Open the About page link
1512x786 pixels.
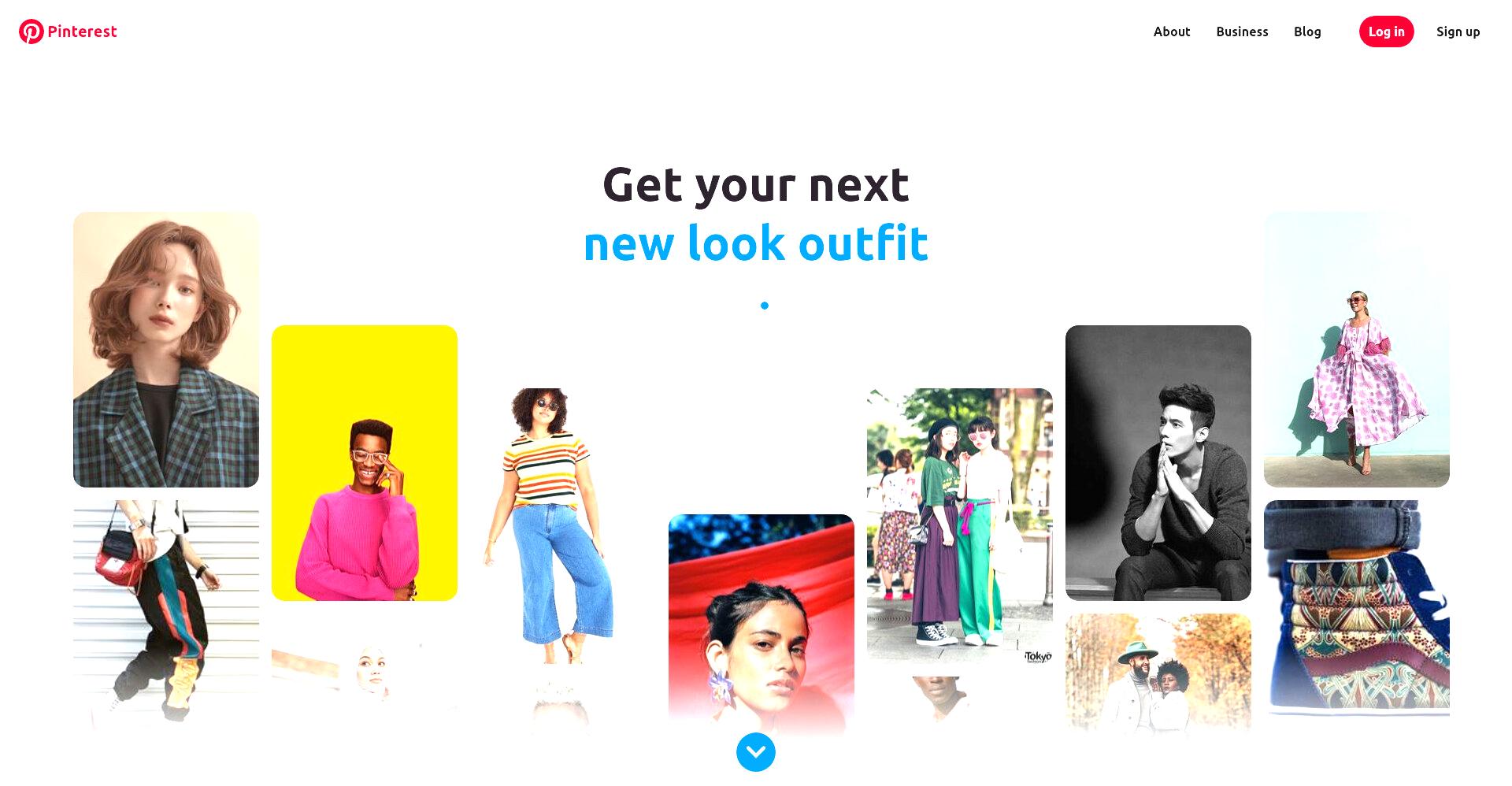click(x=1172, y=32)
